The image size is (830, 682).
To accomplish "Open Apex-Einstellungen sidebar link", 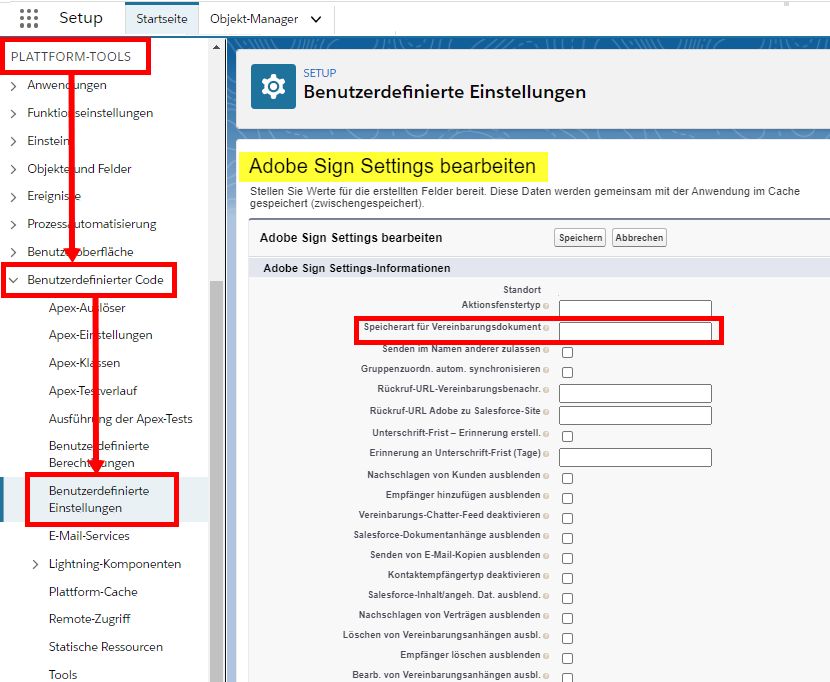I will coord(101,335).
